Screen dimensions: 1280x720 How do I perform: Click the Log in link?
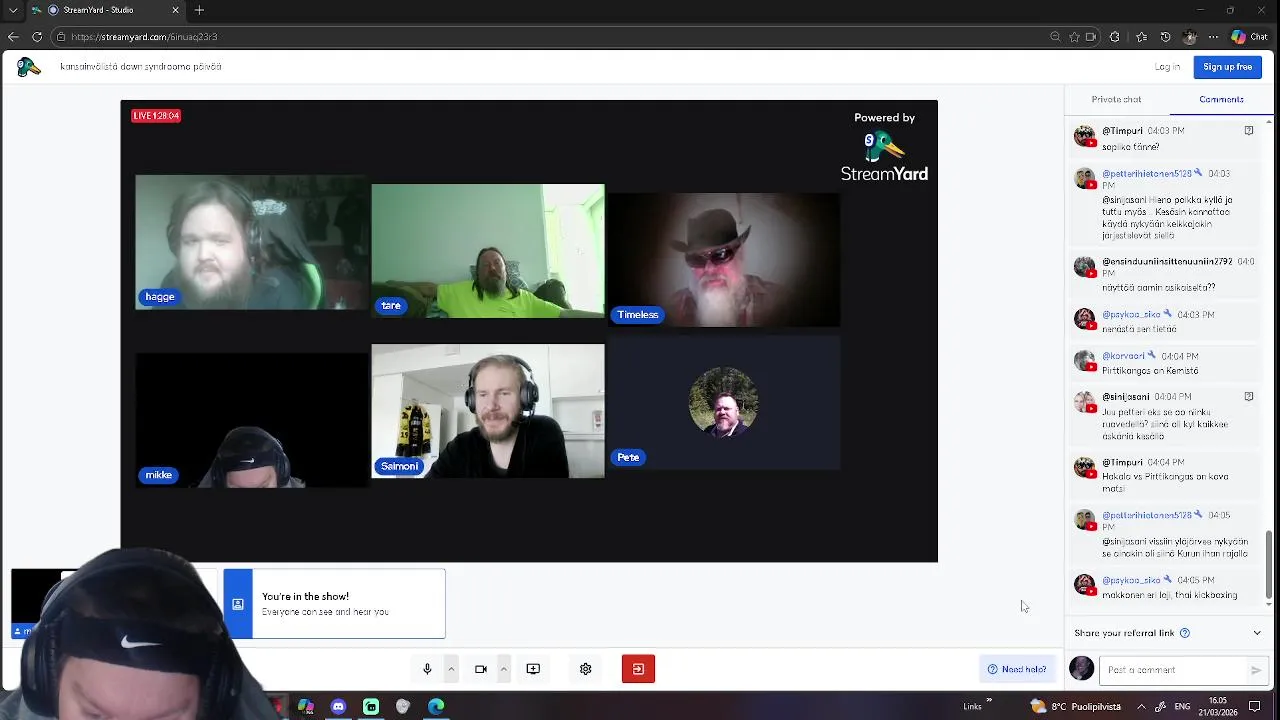tap(1167, 67)
